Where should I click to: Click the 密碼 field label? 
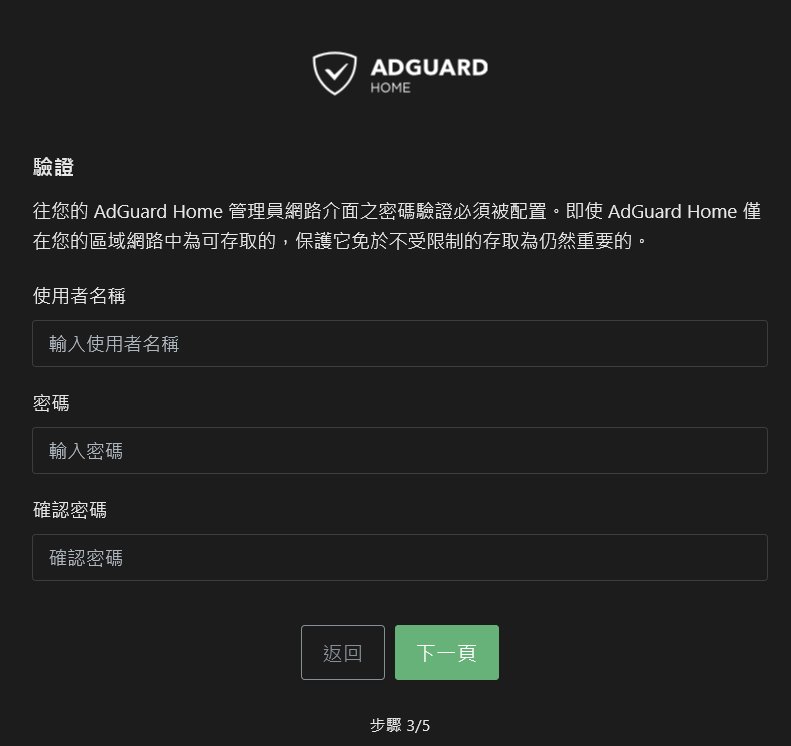tap(51, 403)
